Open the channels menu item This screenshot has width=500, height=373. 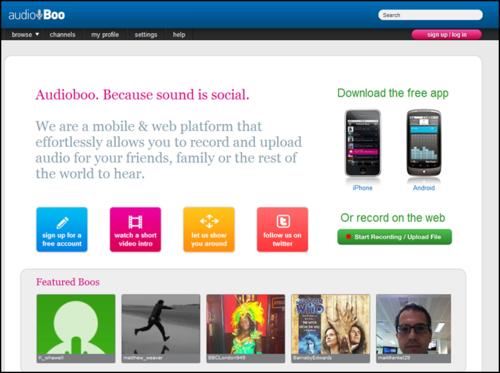point(62,34)
